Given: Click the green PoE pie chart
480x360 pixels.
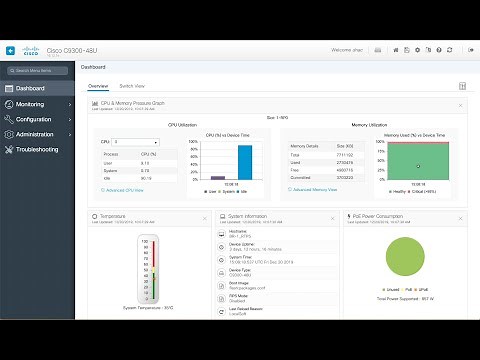Looking at the screenshot, I should [x=405, y=256].
